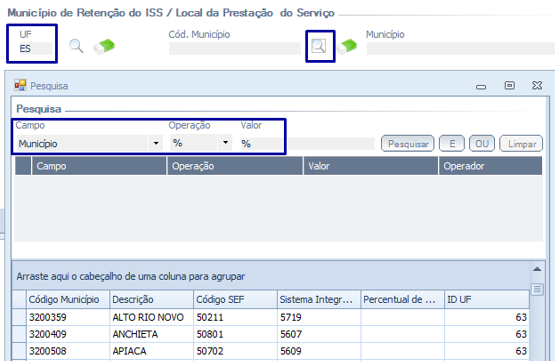Click the Pesquisar button
This screenshot has width=555, height=361.
(408, 144)
